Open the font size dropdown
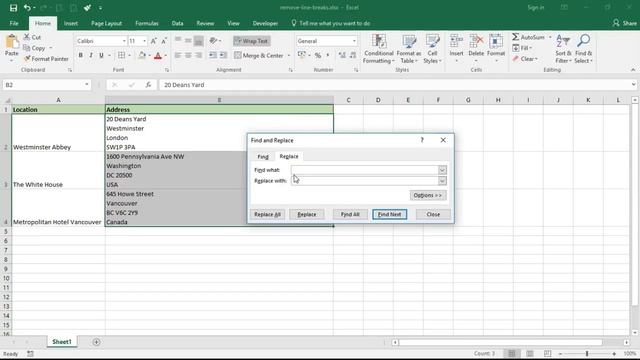The image size is (640, 360). (x=144, y=41)
